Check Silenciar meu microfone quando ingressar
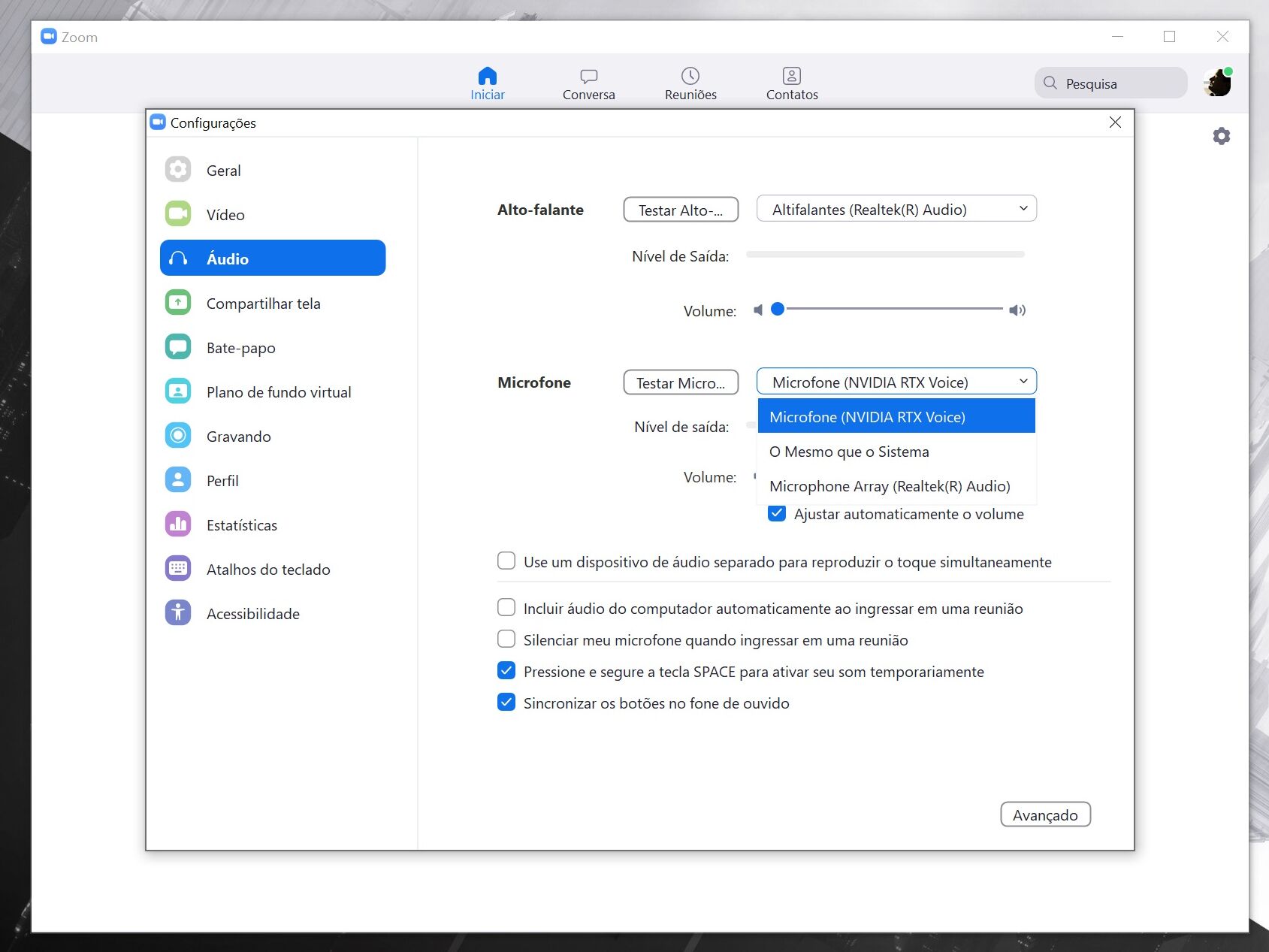This screenshot has width=1269, height=952. click(506, 639)
